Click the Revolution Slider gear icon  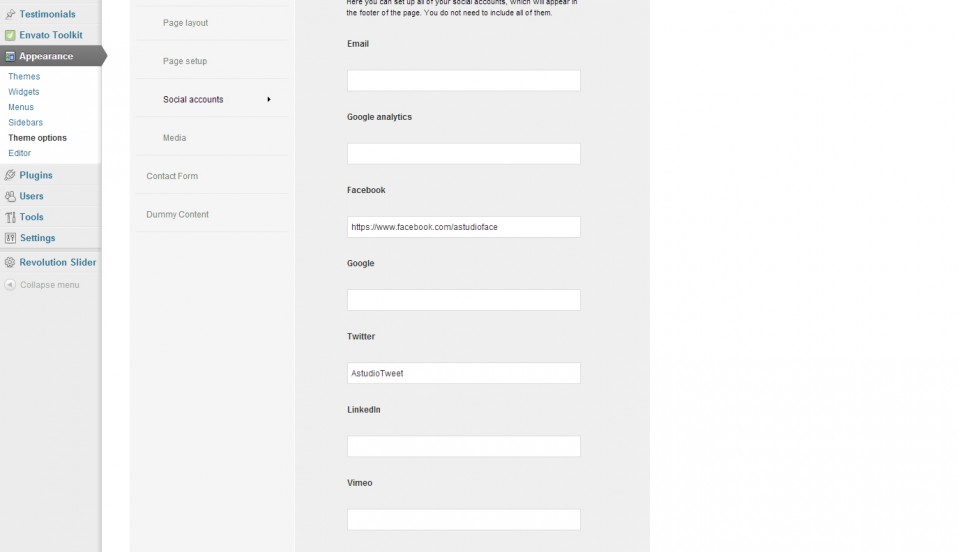point(10,262)
